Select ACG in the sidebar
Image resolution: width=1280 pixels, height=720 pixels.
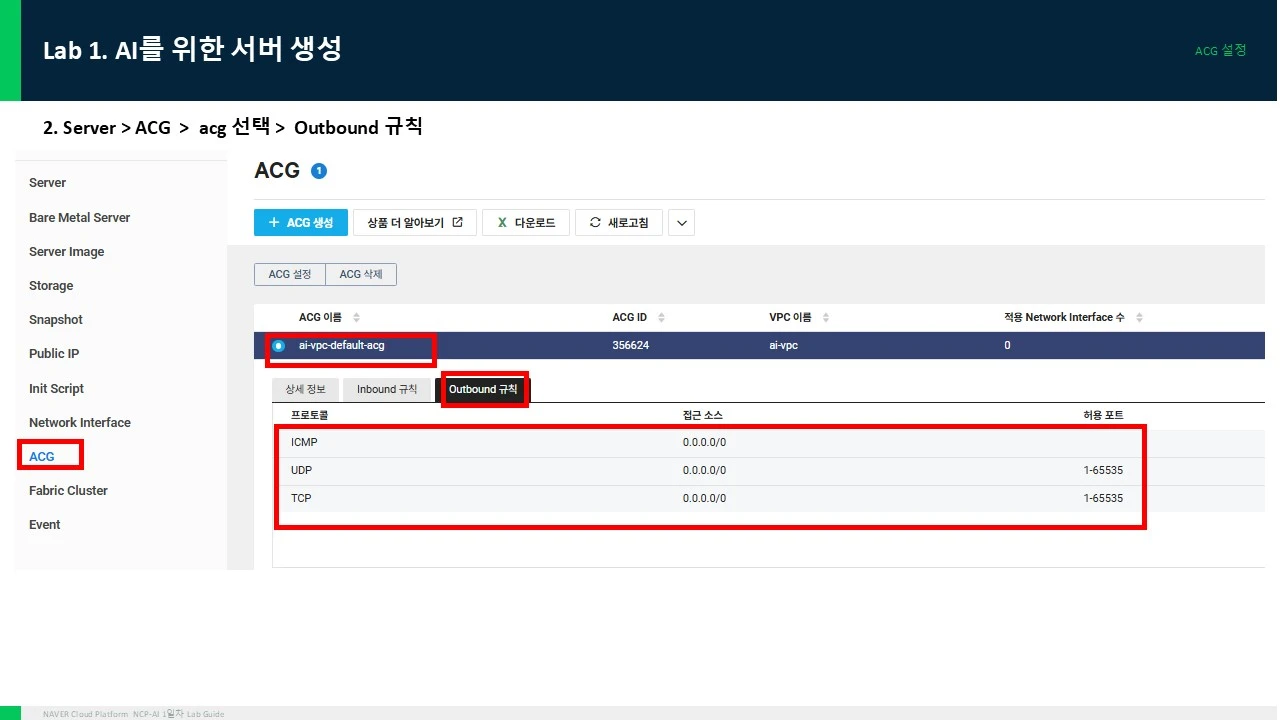click(42, 456)
